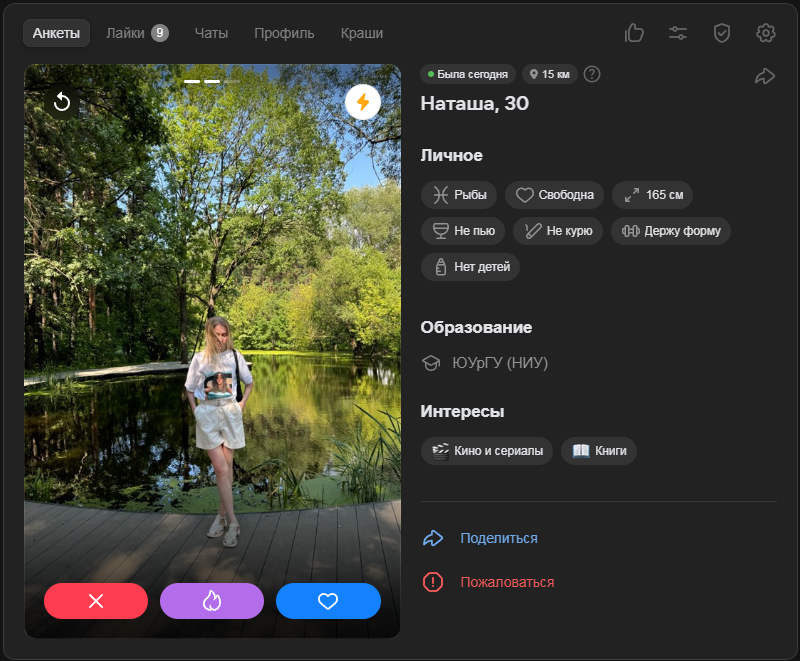Report profile via Пожаловаться link
The image size is (800, 661).
(506, 582)
